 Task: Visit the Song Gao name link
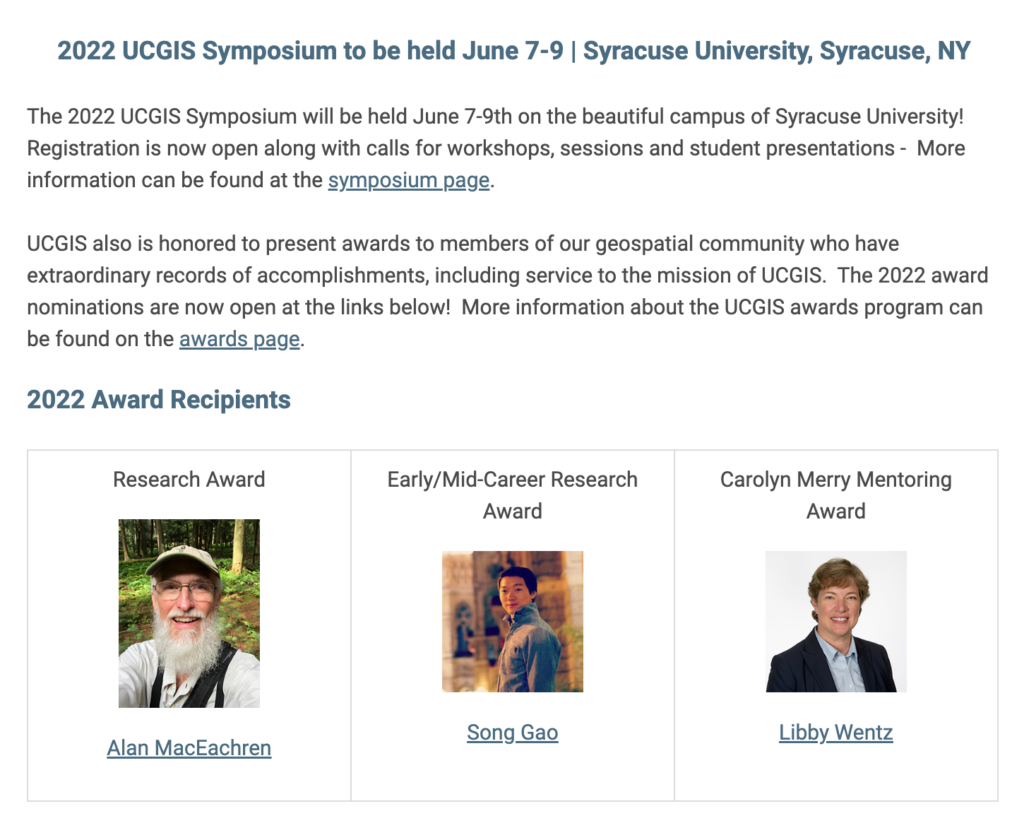512,732
